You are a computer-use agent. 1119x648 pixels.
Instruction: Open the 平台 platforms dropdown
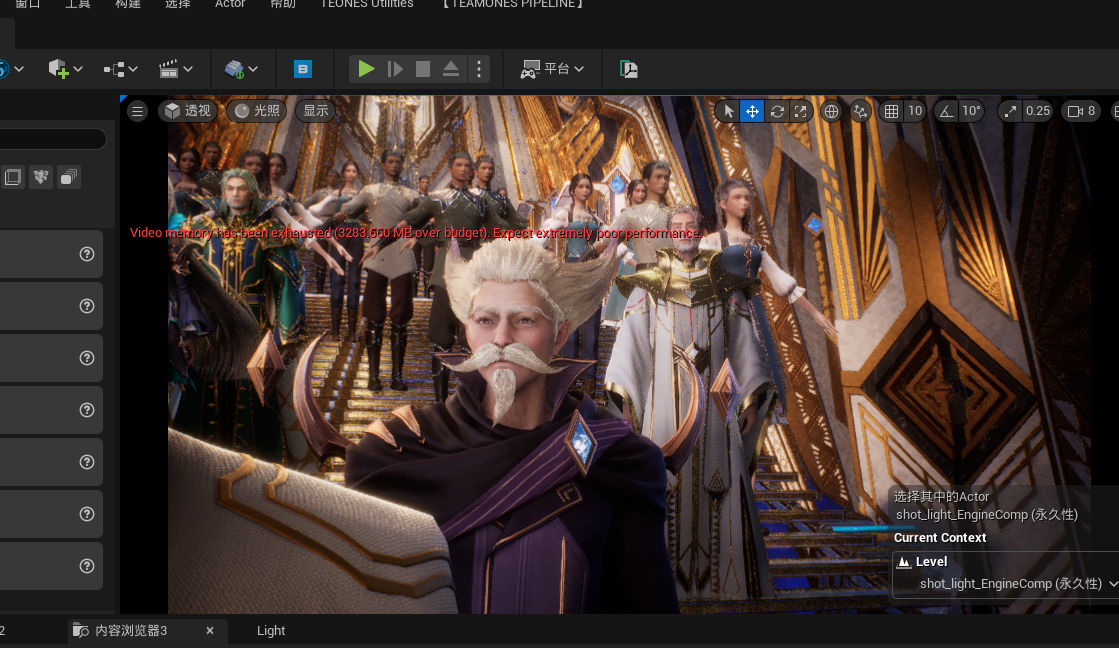click(x=553, y=69)
